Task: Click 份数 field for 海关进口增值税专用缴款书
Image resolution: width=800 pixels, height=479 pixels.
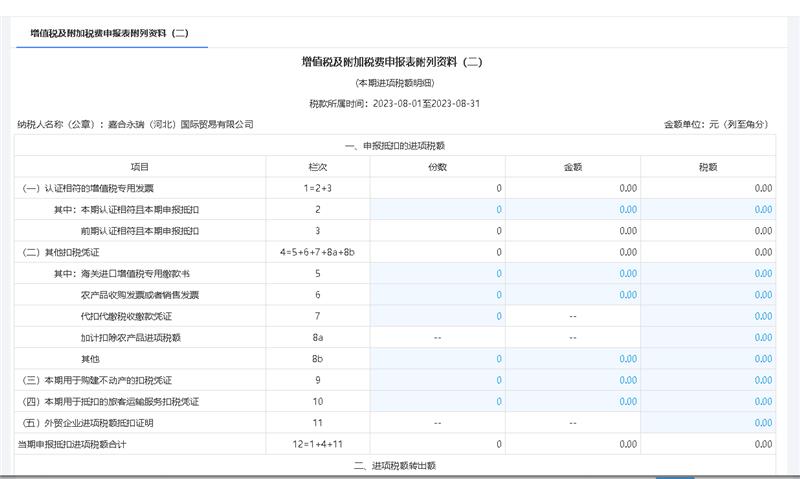Action: [x=437, y=273]
